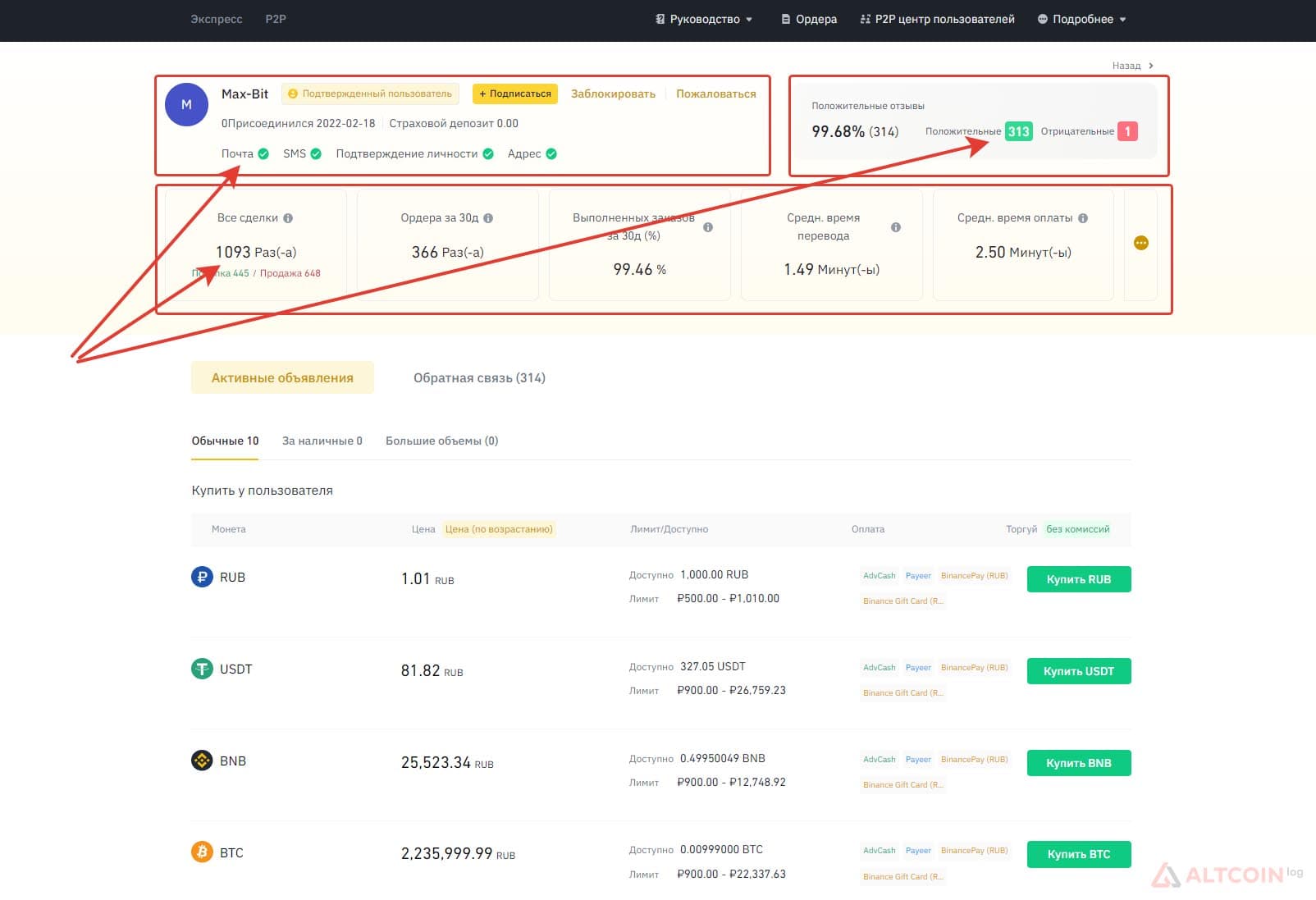Sort by Цена (по возрастанию)
Screen dimensions: 1316x900
(x=499, y=529)
